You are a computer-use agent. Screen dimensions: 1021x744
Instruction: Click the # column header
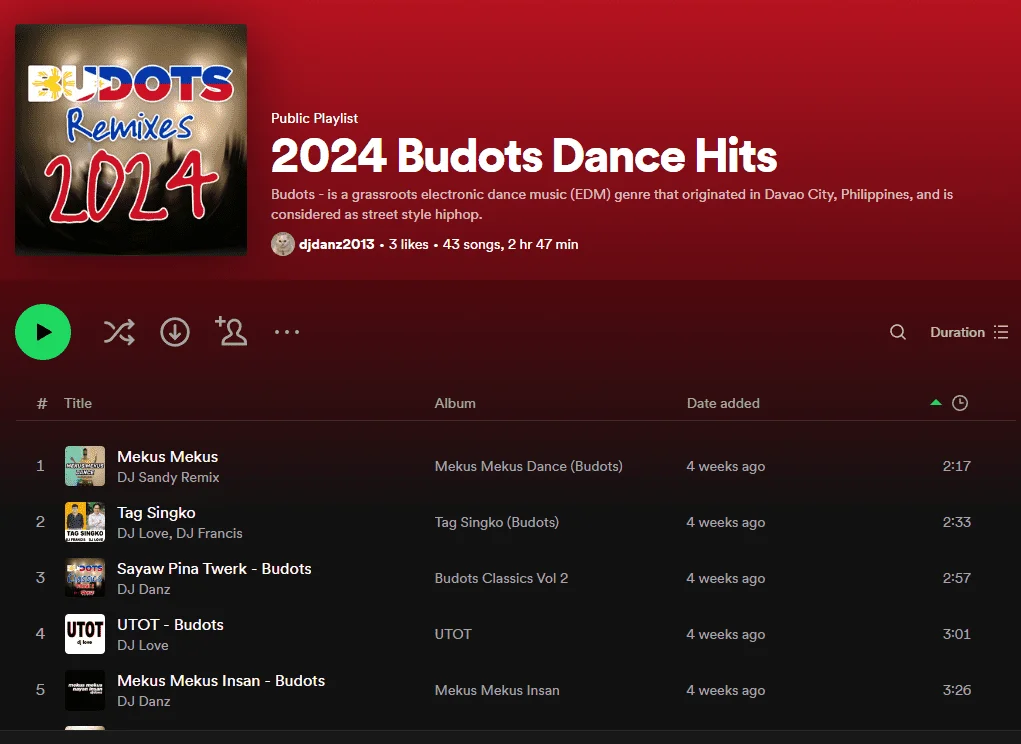[x=42, y=403]
